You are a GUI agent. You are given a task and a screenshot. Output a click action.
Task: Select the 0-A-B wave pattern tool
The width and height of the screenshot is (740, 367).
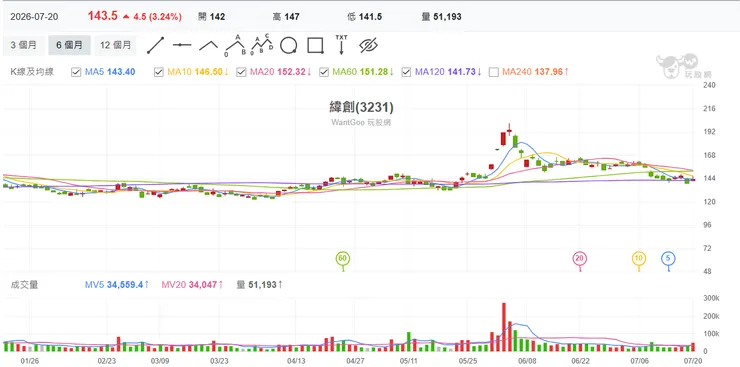click(x=235, y=45)
